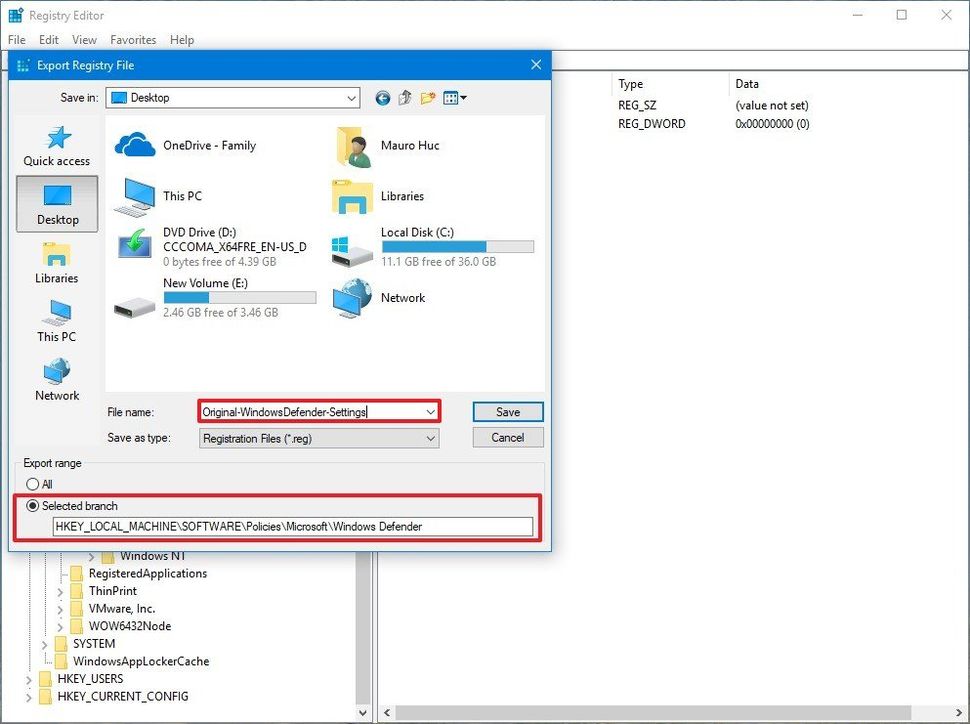Screen dimensions: 970x724
Task: Click the back navigation arrow
Action: point(382,98)
